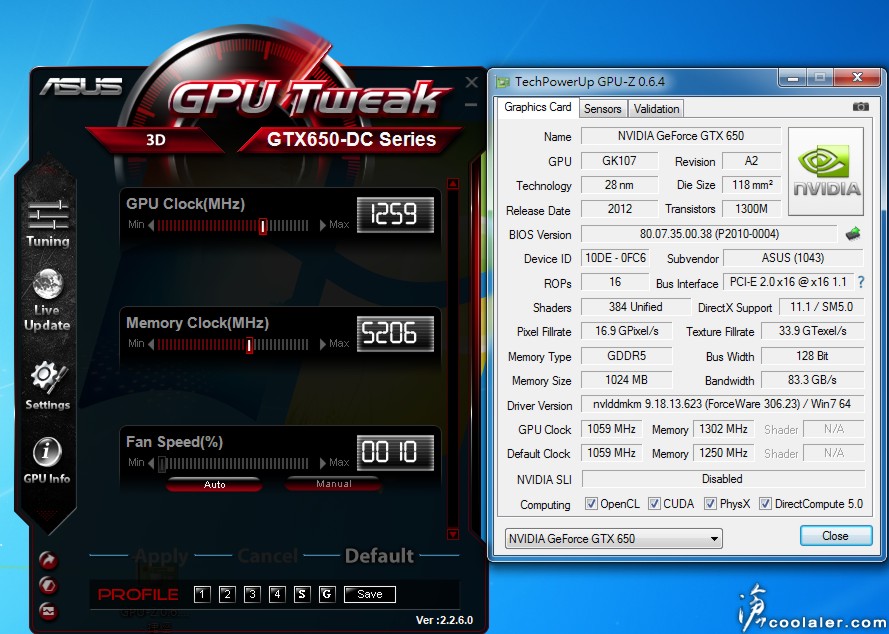Switch to the Graphics Card tab

click(x=537, y=107)
